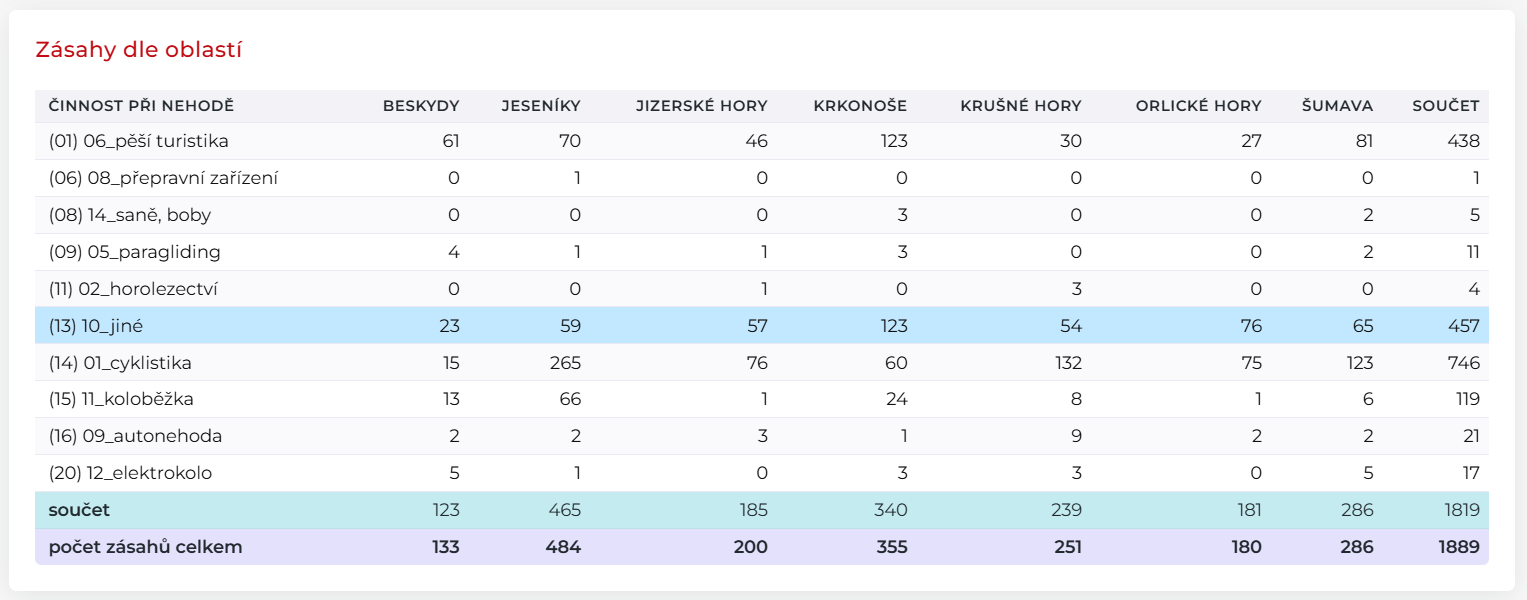Click the Krkonoše column header
Screen dimensions: 1527x600
tap(860, 106)
